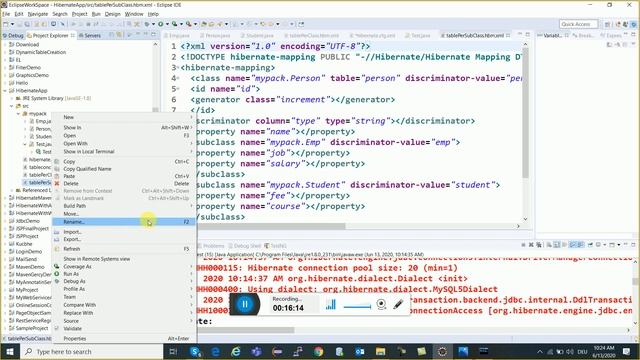
Task: Expand the New submenu arrow
Action: point(191,117)
